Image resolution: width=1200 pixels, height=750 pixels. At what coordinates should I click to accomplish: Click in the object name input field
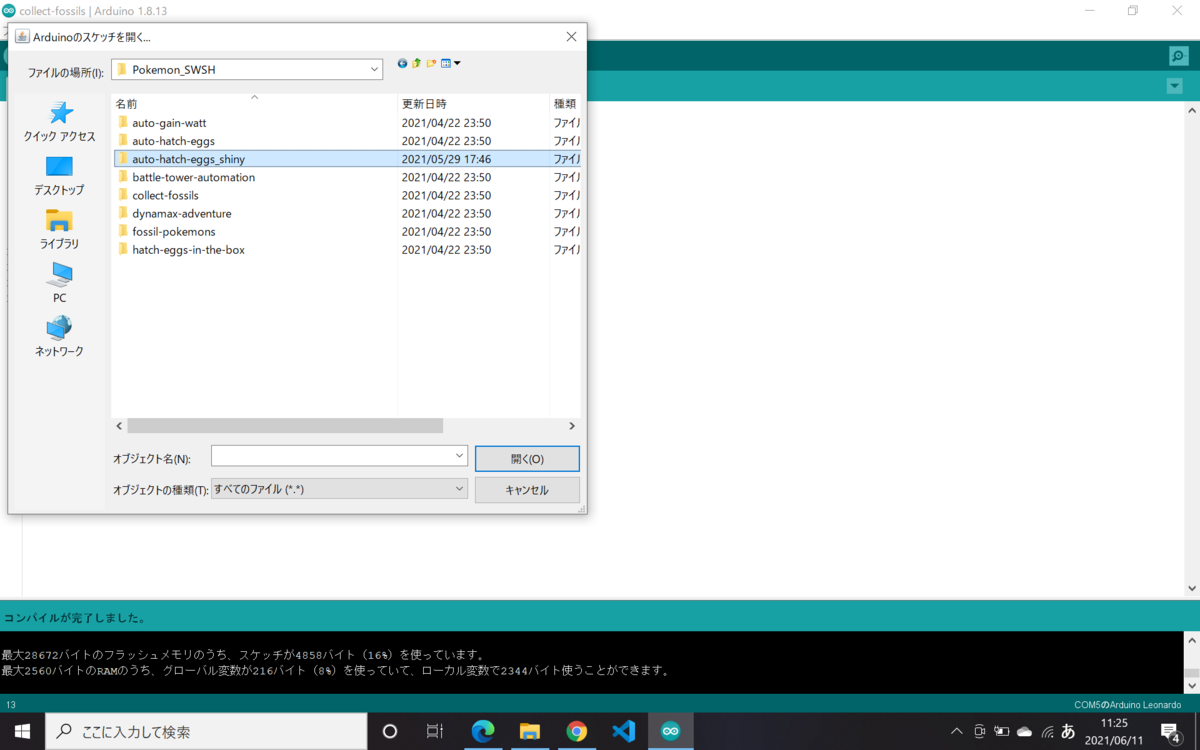tap(331, 456)
